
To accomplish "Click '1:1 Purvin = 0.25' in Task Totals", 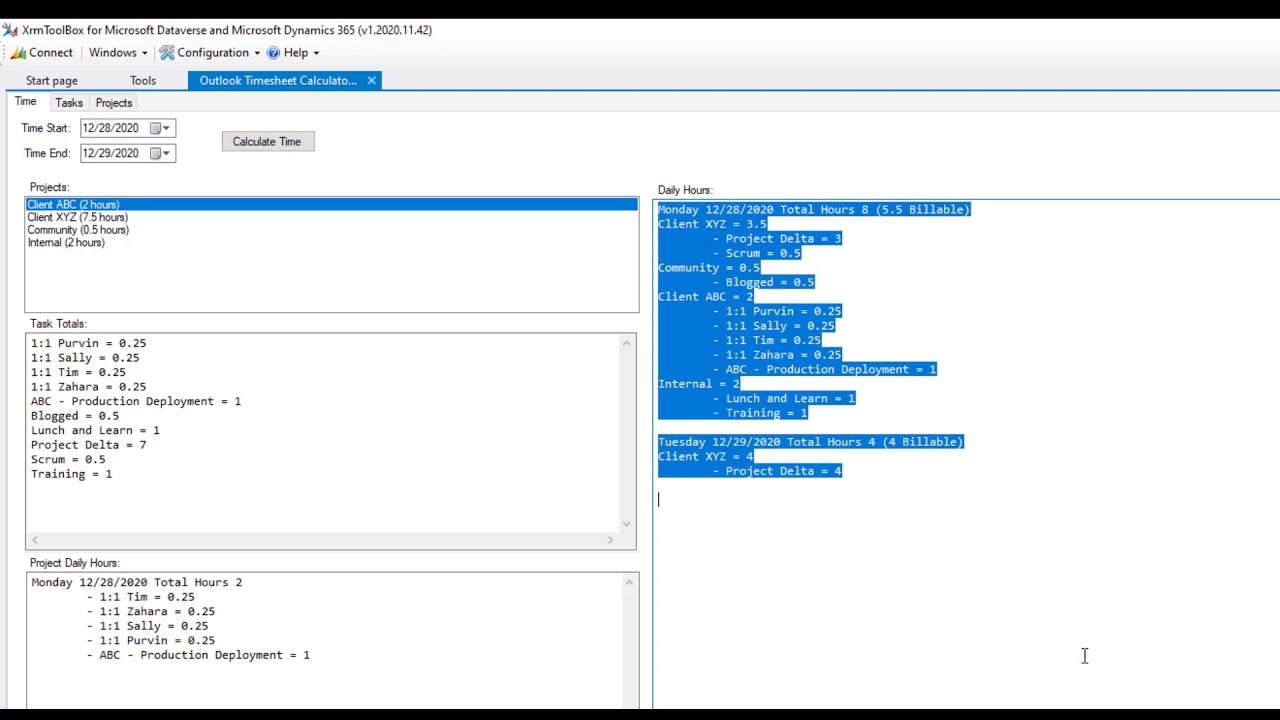I will click(88, 343).
